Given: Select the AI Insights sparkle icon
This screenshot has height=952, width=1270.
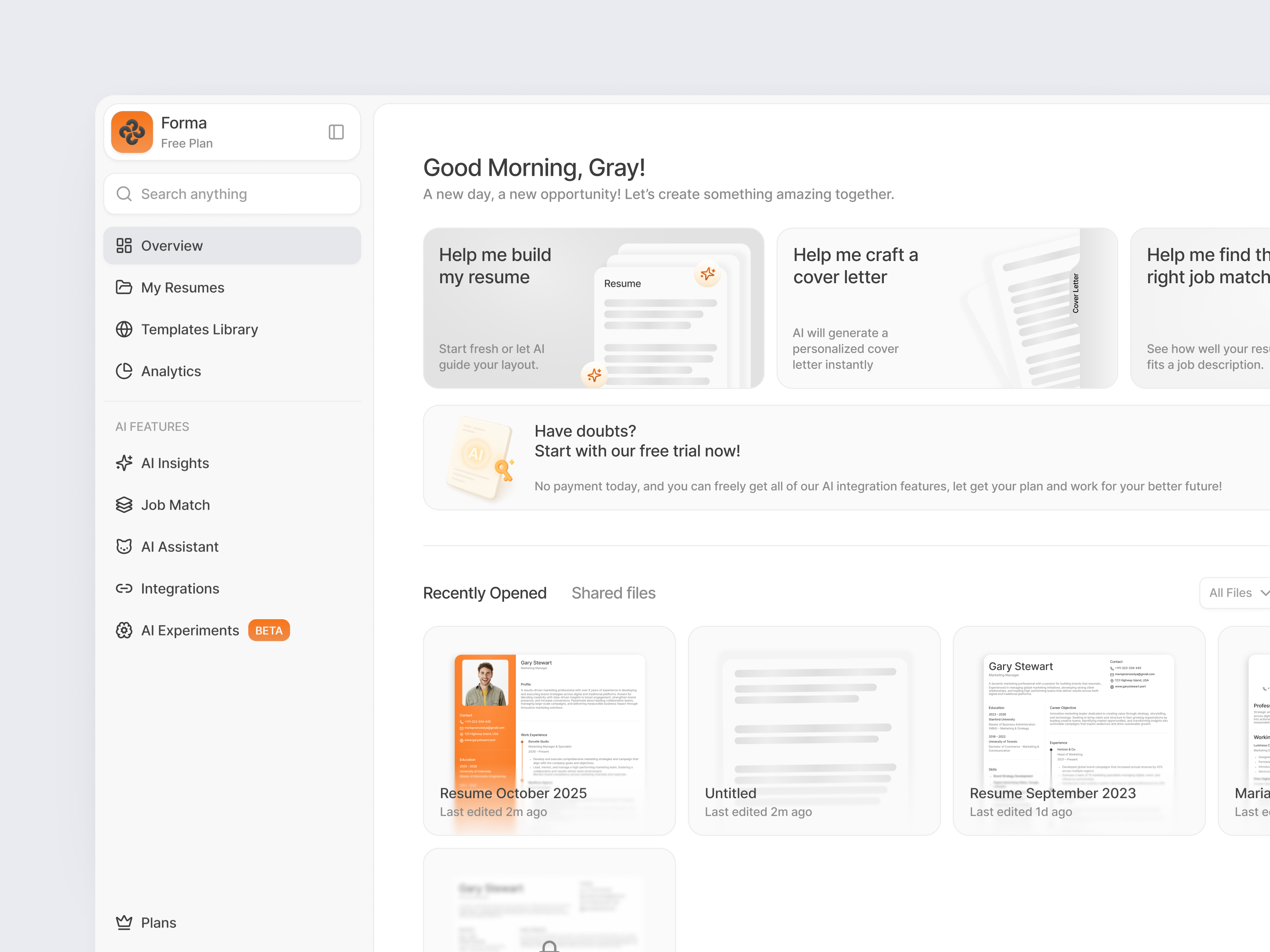Looking at the screenshot, I should click(124, 463).
